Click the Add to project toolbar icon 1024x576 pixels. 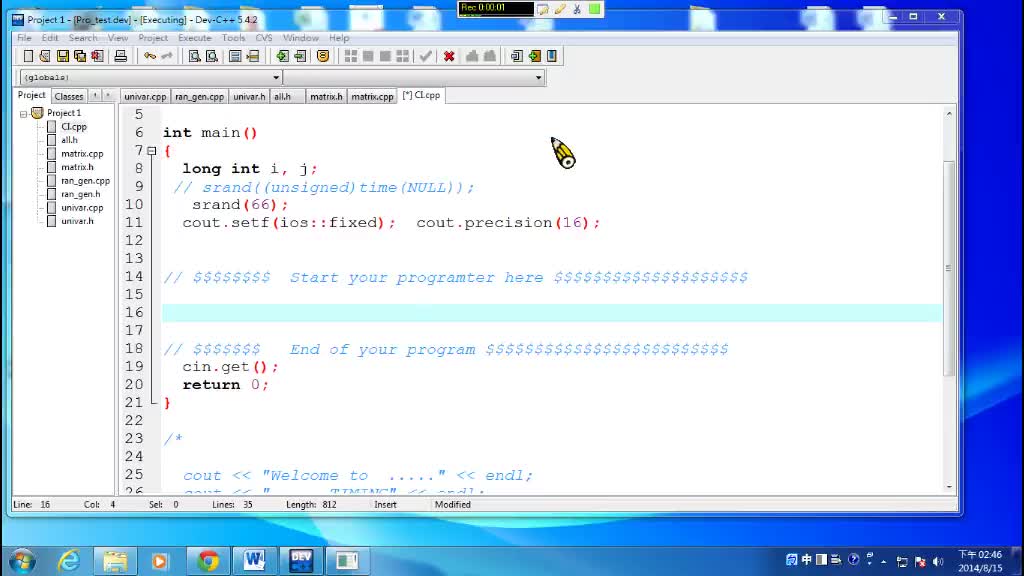[x=534, y=56]
